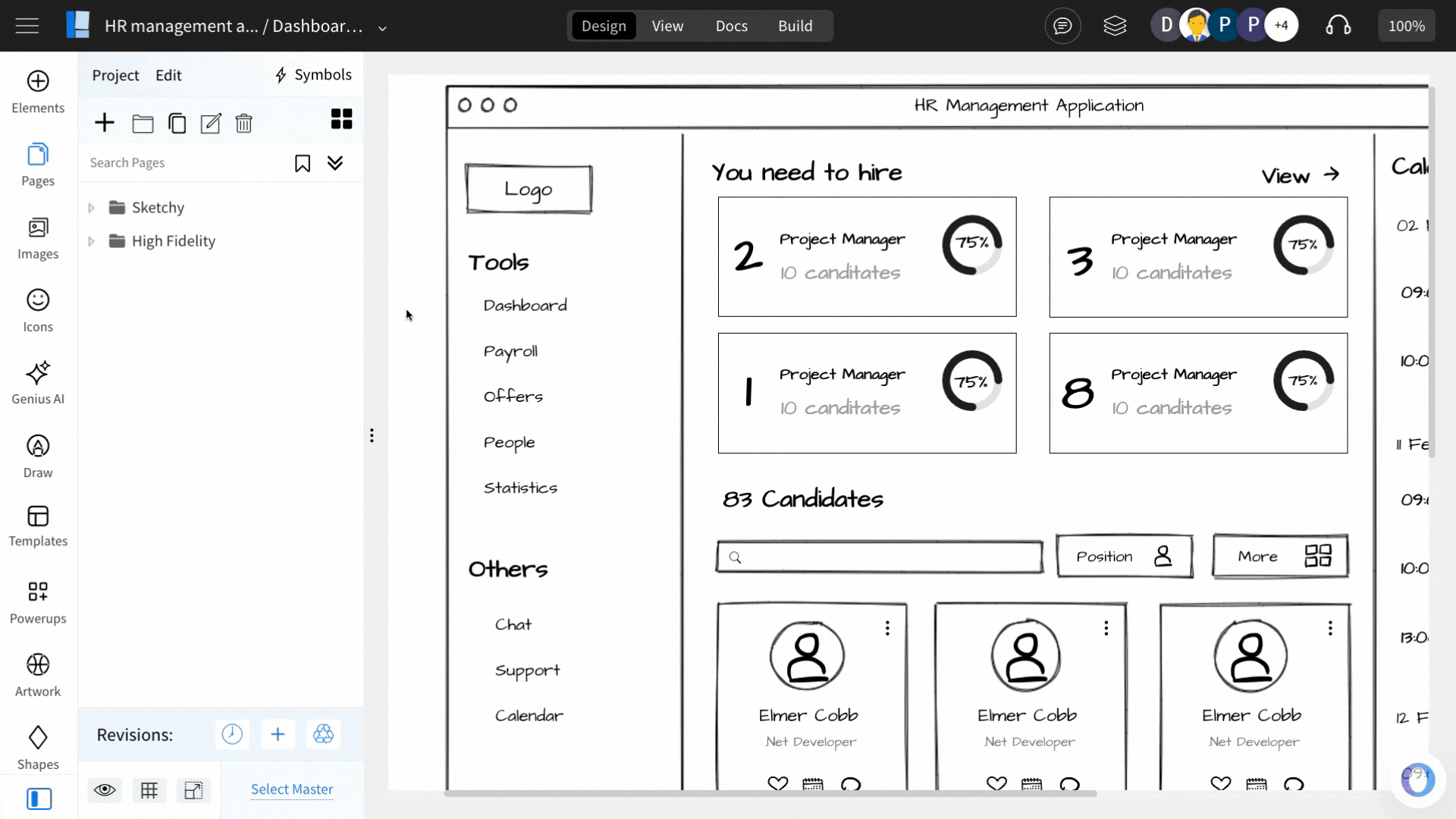Image resolution: width=1456 pixels, height=819 pixels.
Task: Open the Genius AI panel
Action: [x=38, y=381]
